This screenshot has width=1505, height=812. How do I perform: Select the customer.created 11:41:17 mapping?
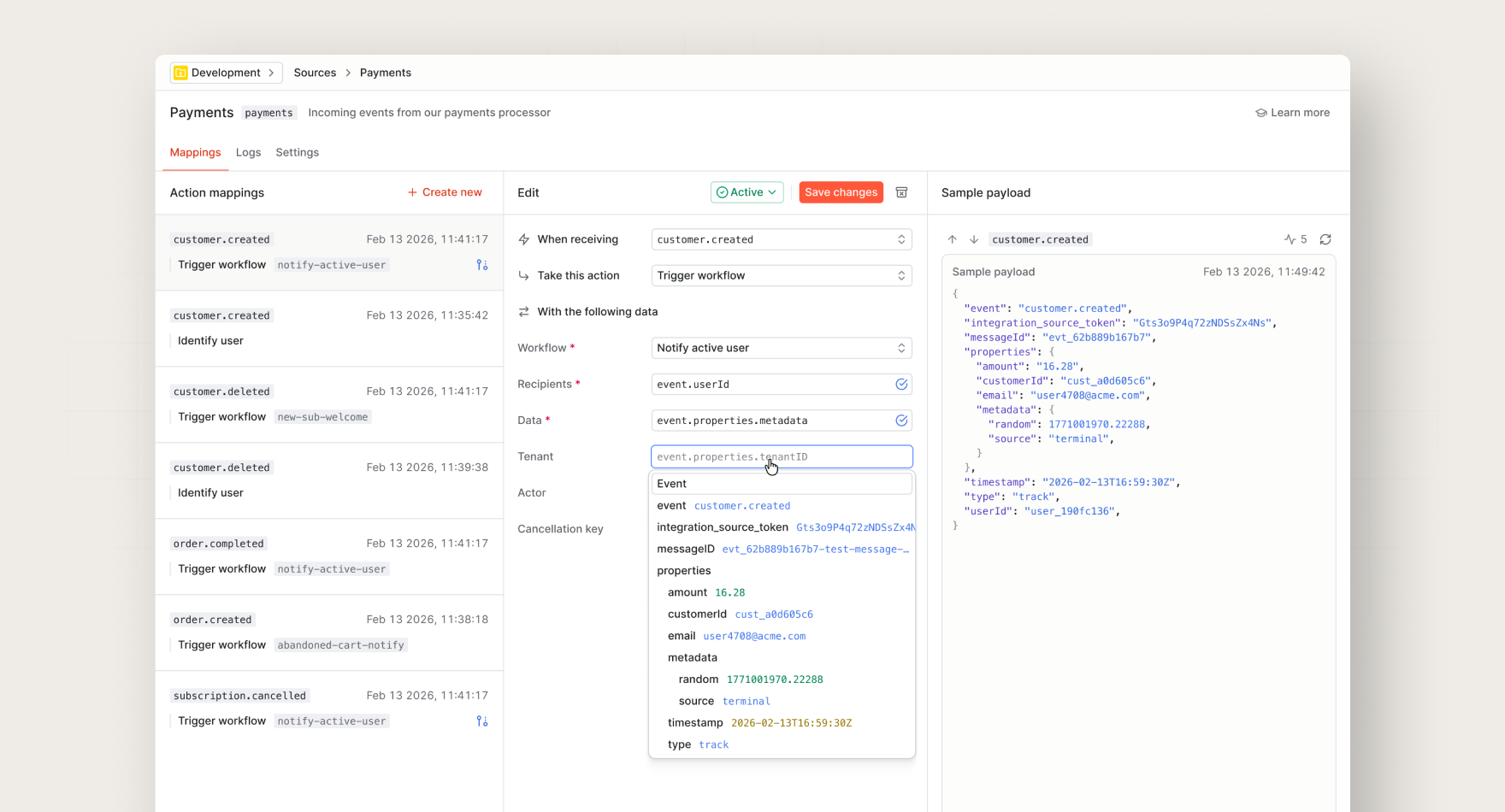[329, 252]
